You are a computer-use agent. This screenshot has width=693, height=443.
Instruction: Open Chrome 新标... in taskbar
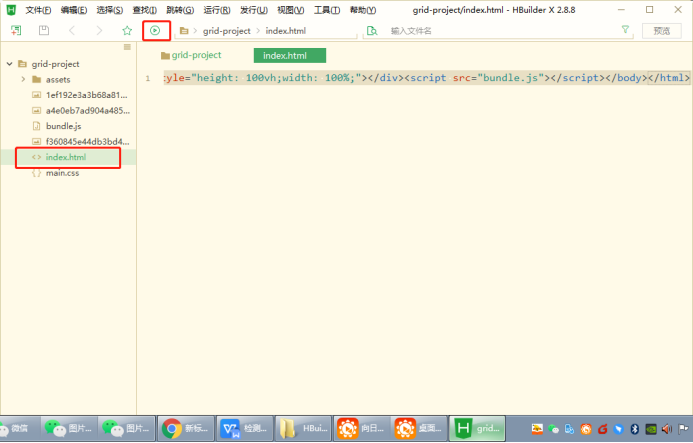(186, 428)
